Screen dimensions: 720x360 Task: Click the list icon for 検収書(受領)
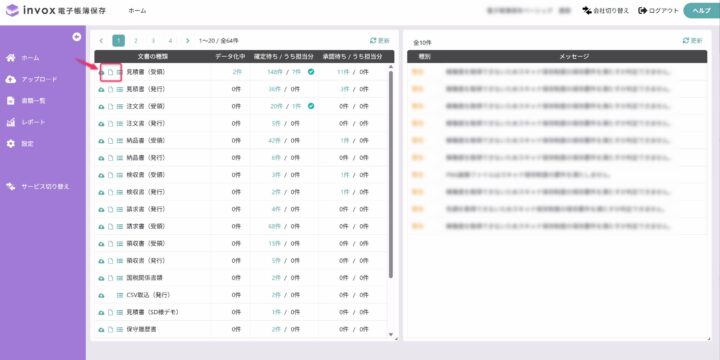click(120, 175)
